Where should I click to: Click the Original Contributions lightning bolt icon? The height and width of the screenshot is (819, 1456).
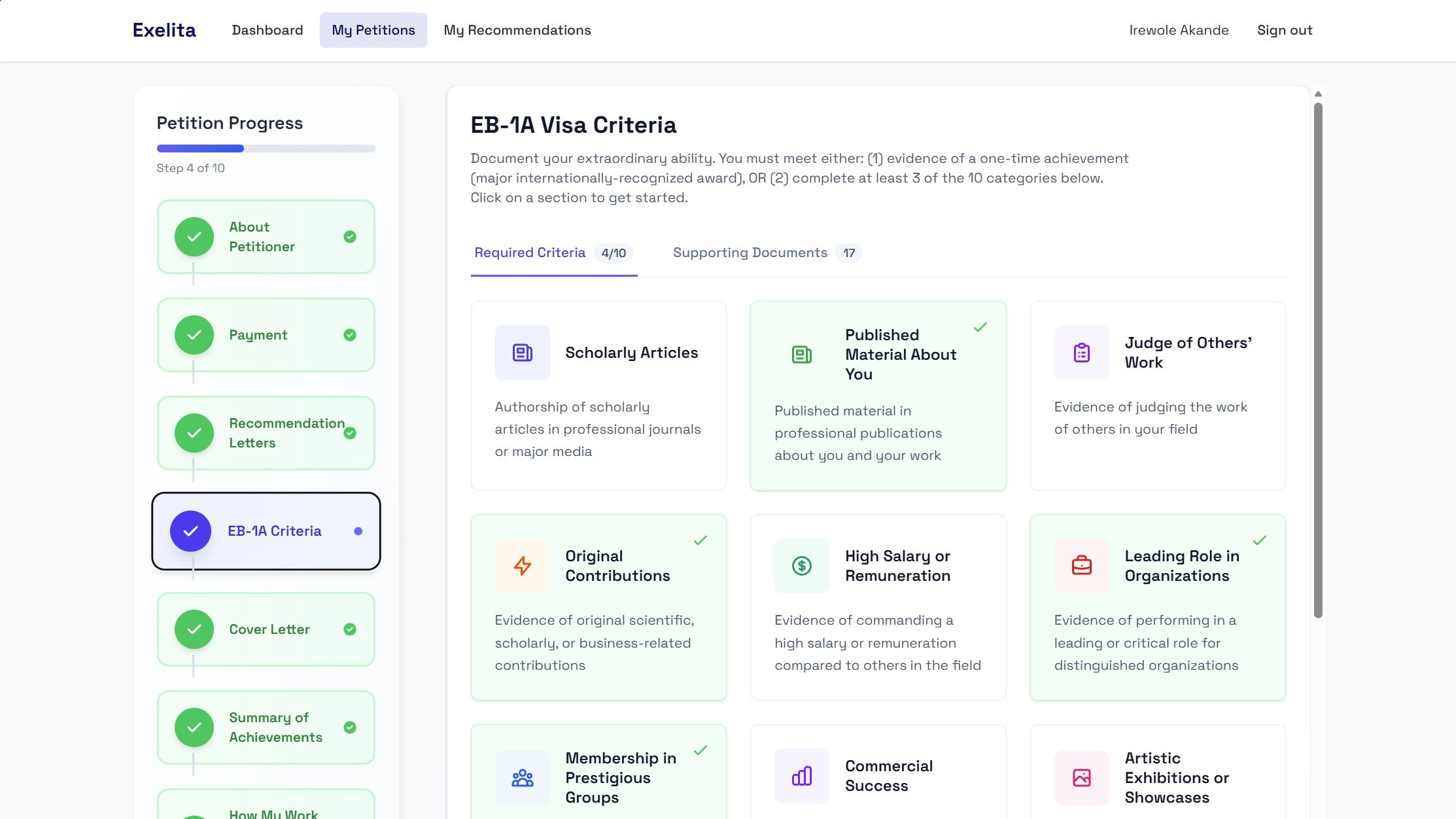[522, 565]
